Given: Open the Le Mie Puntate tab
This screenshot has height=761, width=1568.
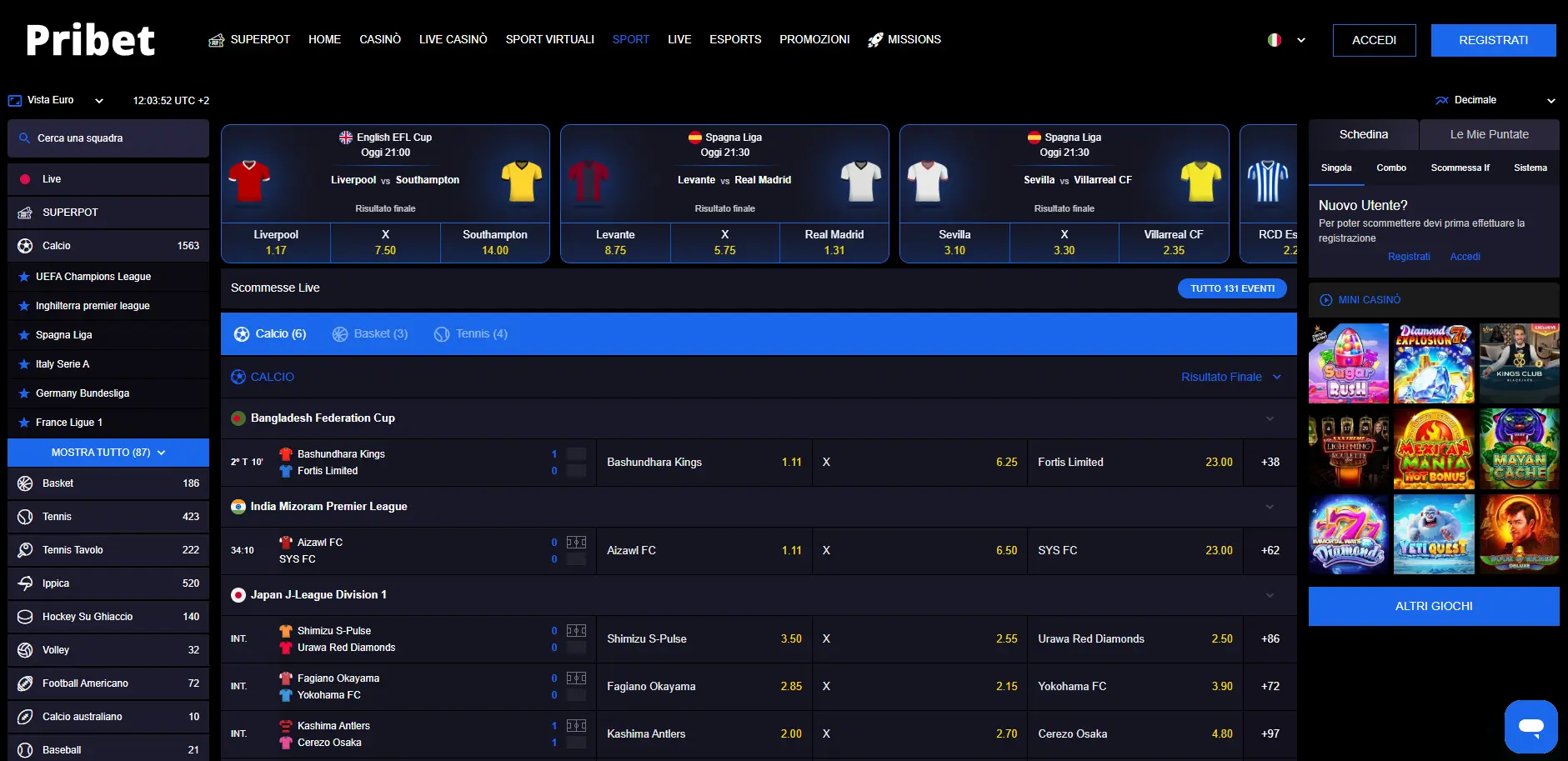Looking at the screenshot, I should pos(1489,134).
